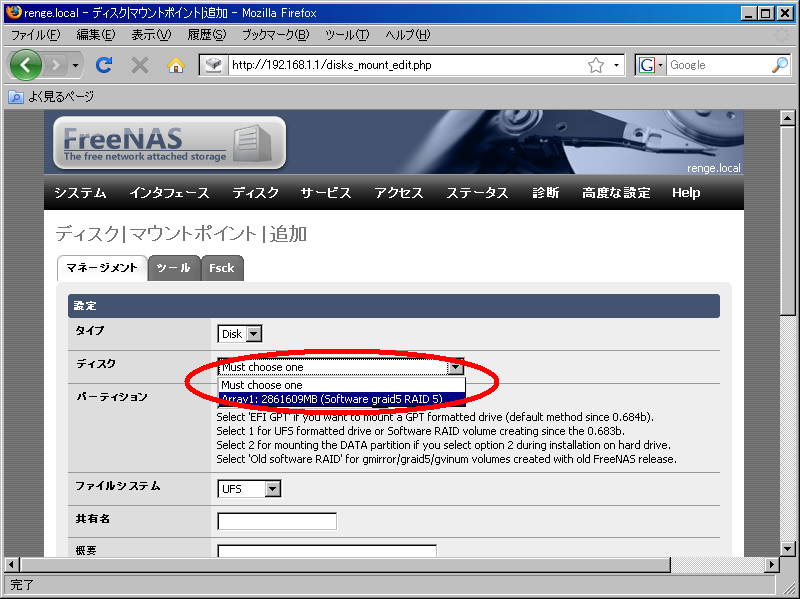Minimize the Firefox window
The image size is (800, 599).
[x=748, y=13]
